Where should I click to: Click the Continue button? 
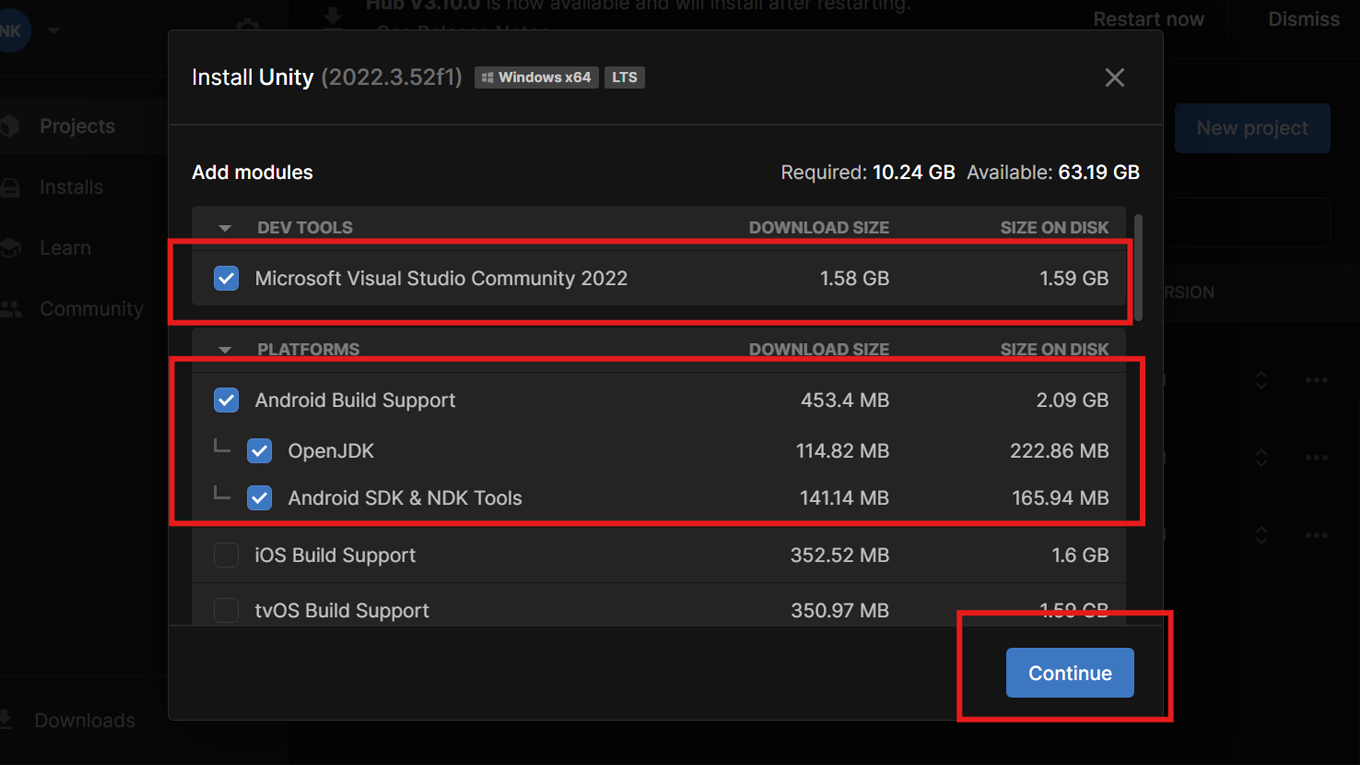click(1069, 673)
